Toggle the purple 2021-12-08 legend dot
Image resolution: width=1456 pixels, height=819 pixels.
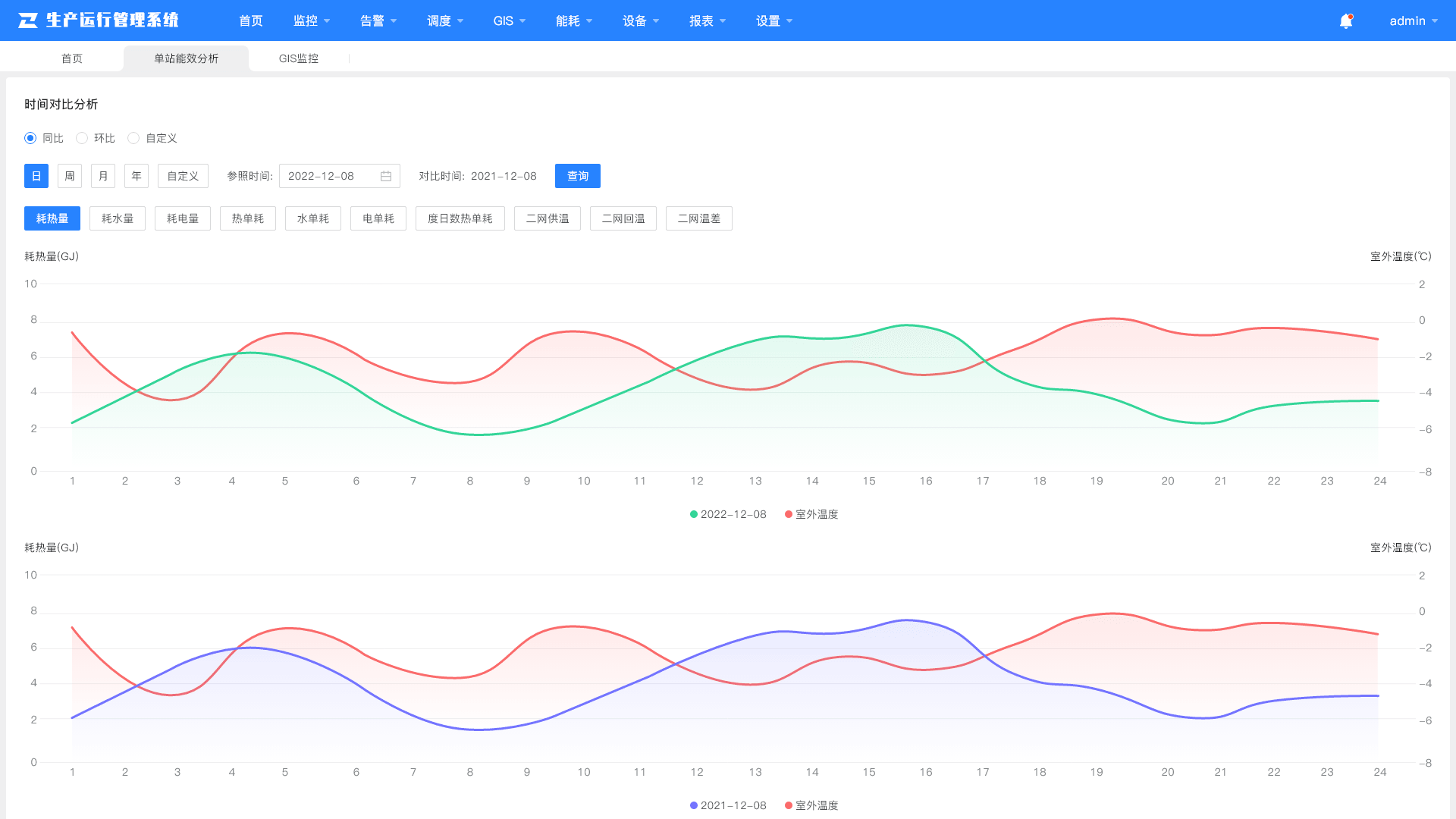click(x=694, y=805)
